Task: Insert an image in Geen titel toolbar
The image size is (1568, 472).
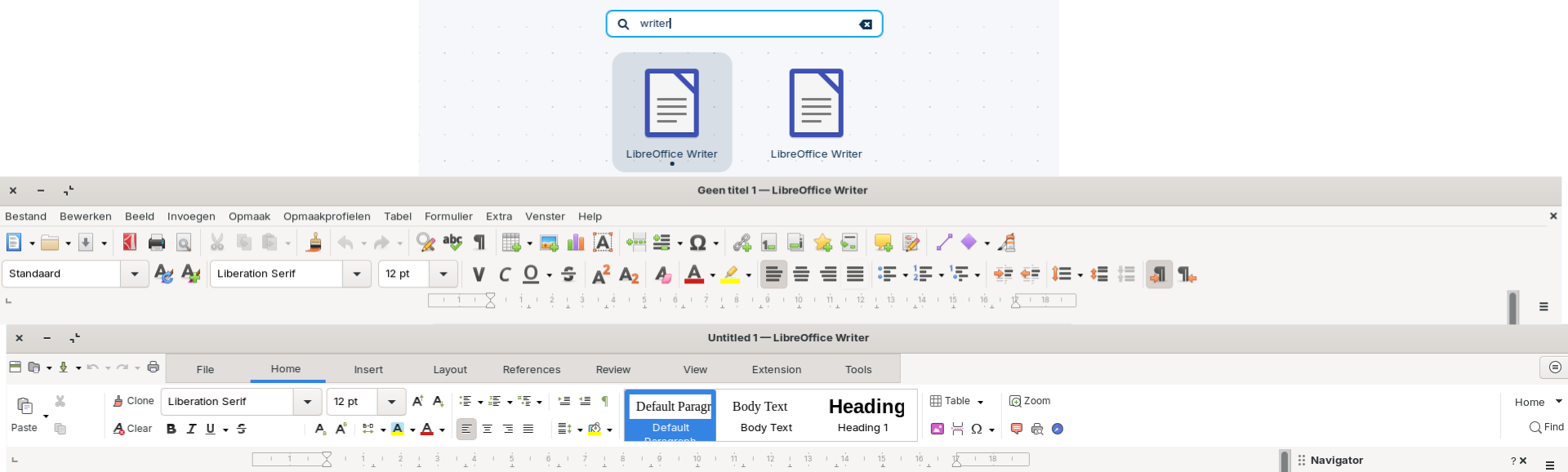Action: click(549, 243)
